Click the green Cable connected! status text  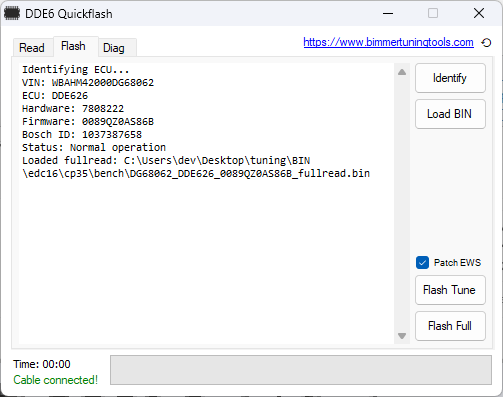(56, 380)
